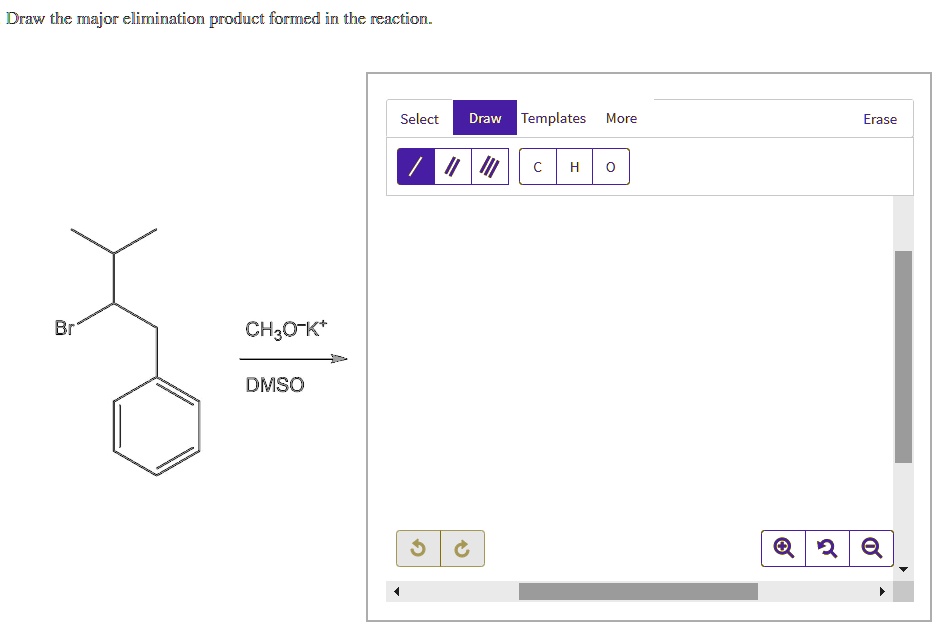Select the Carbon atom button

537,167
